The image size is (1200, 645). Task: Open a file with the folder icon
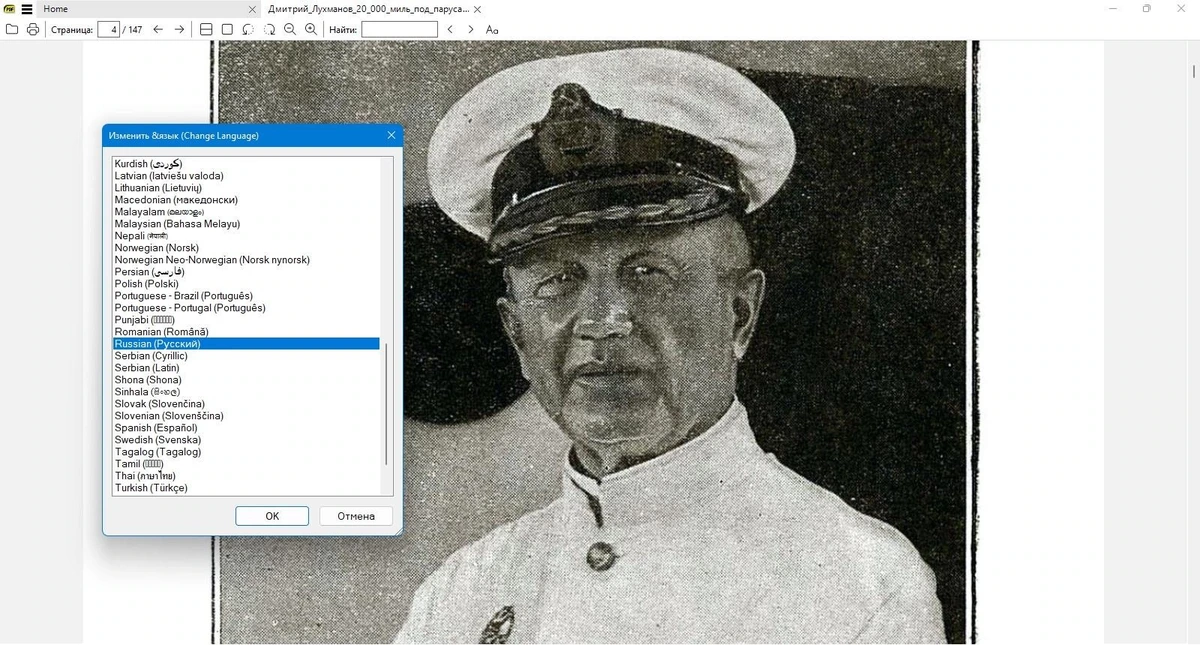click(12, 30)
